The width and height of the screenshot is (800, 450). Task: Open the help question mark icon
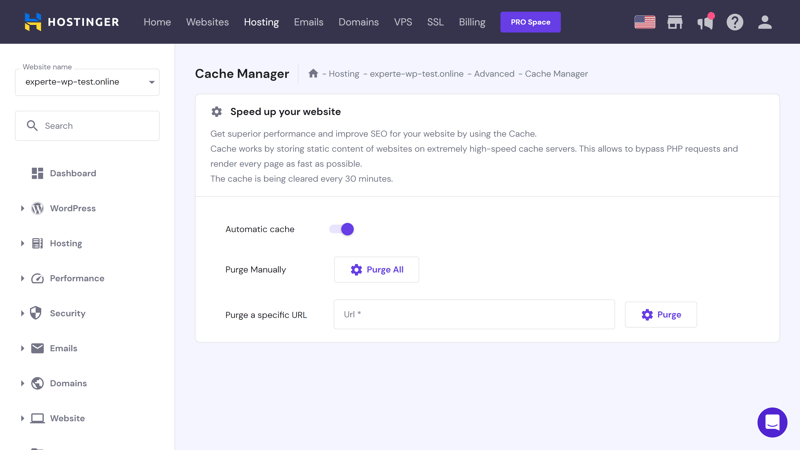click(735, 22)
